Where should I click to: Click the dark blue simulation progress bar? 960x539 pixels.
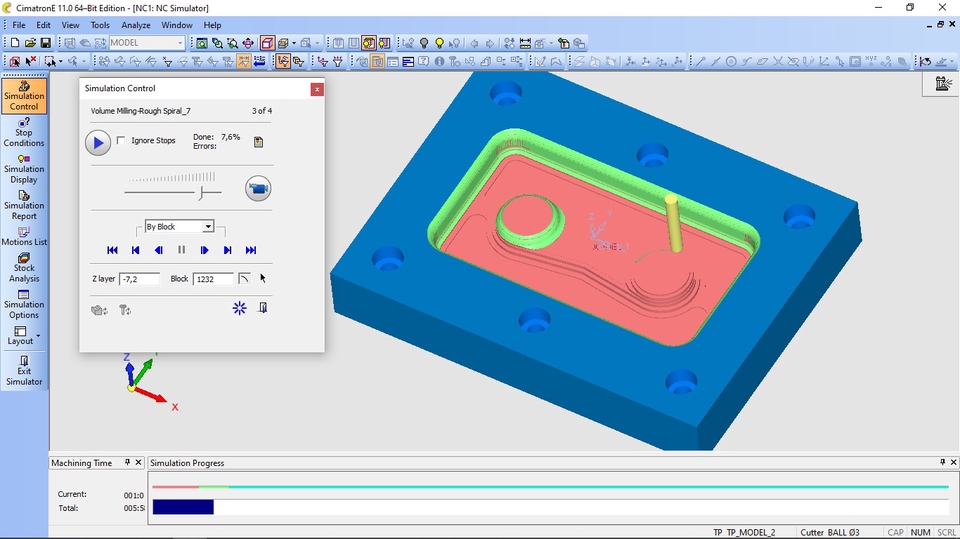click(183, 507)
